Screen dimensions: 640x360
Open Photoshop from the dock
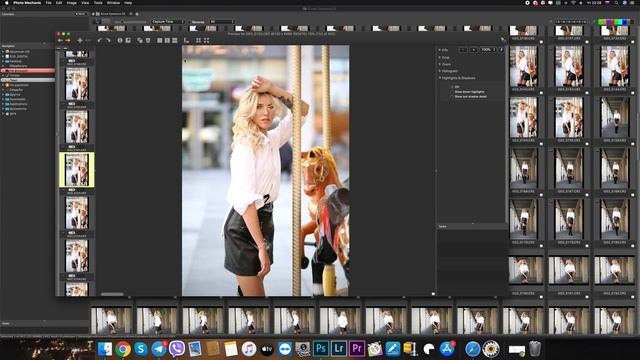(x=321, y=349)
